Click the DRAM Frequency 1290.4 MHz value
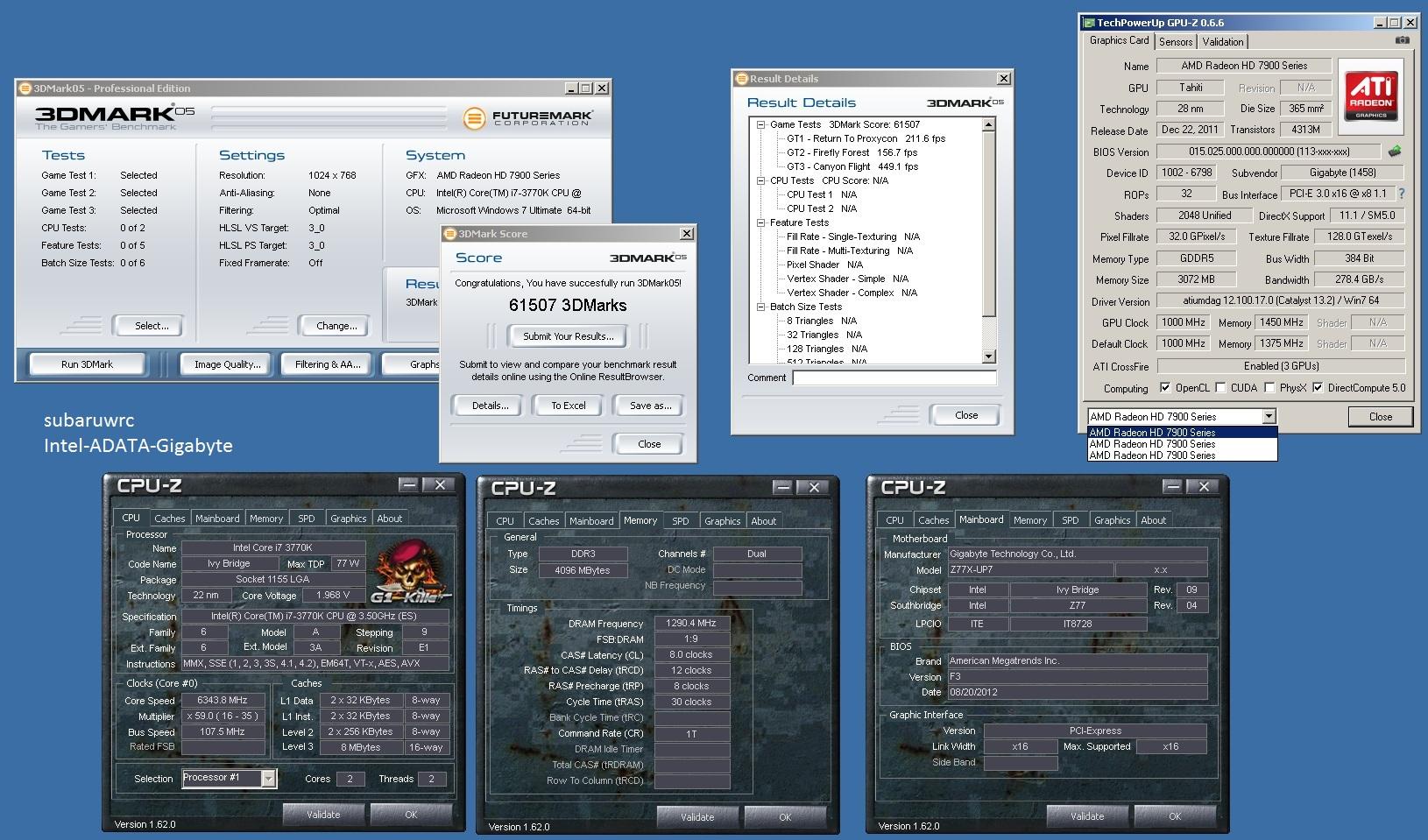 point(691,624)
